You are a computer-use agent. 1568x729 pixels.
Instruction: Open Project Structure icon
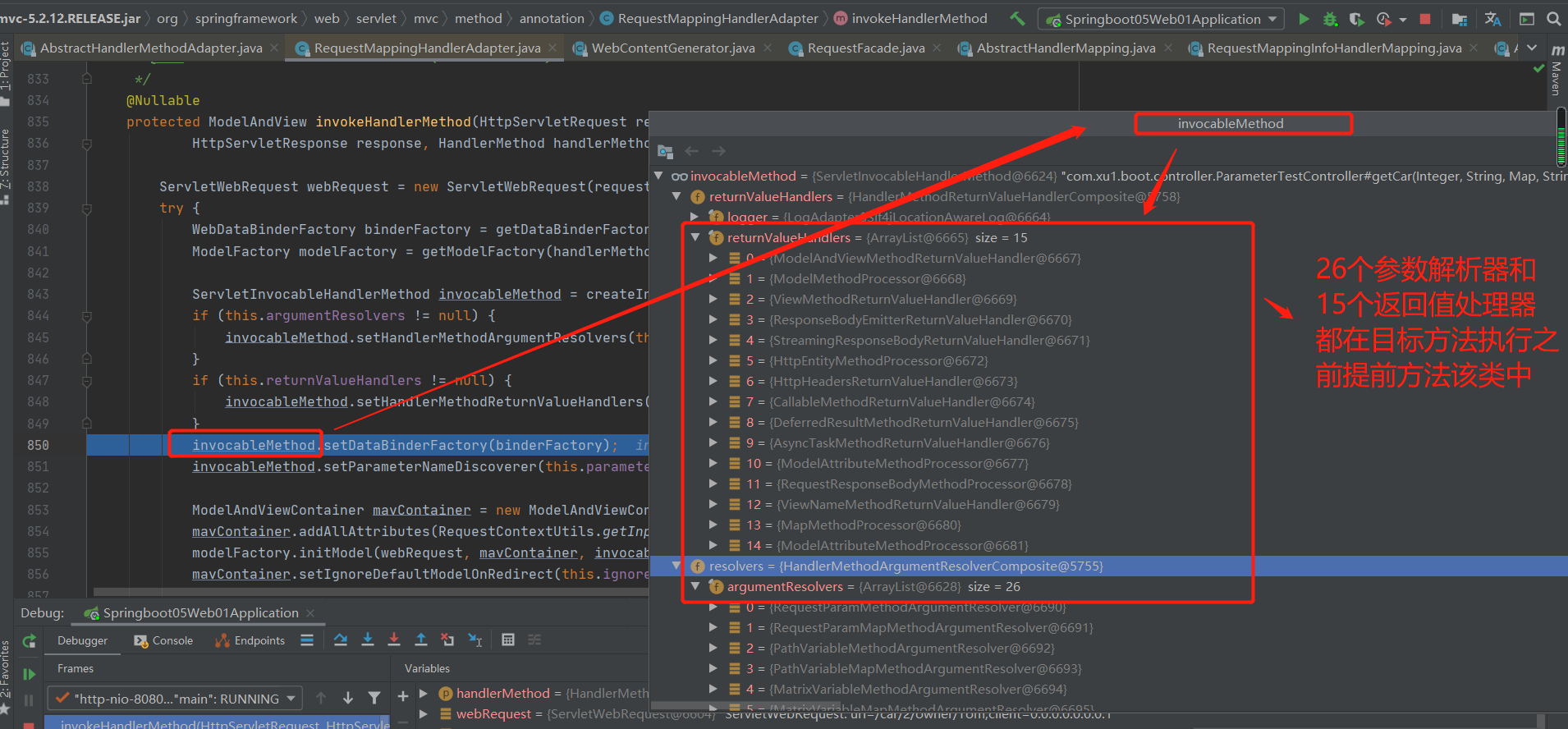1459,18
